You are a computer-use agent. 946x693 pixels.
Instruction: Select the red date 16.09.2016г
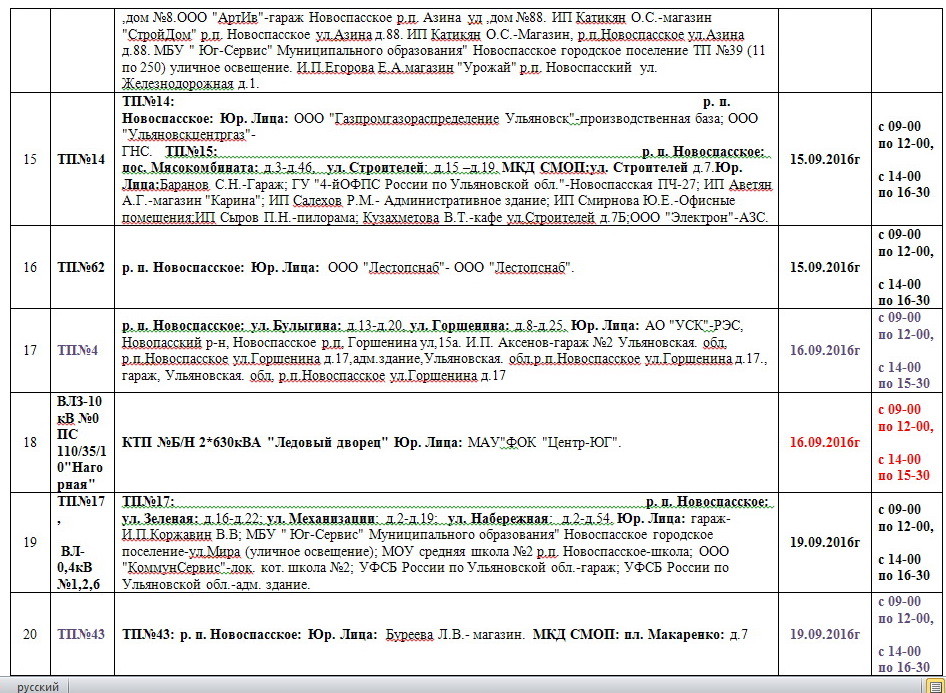click(x=825, y=442)
